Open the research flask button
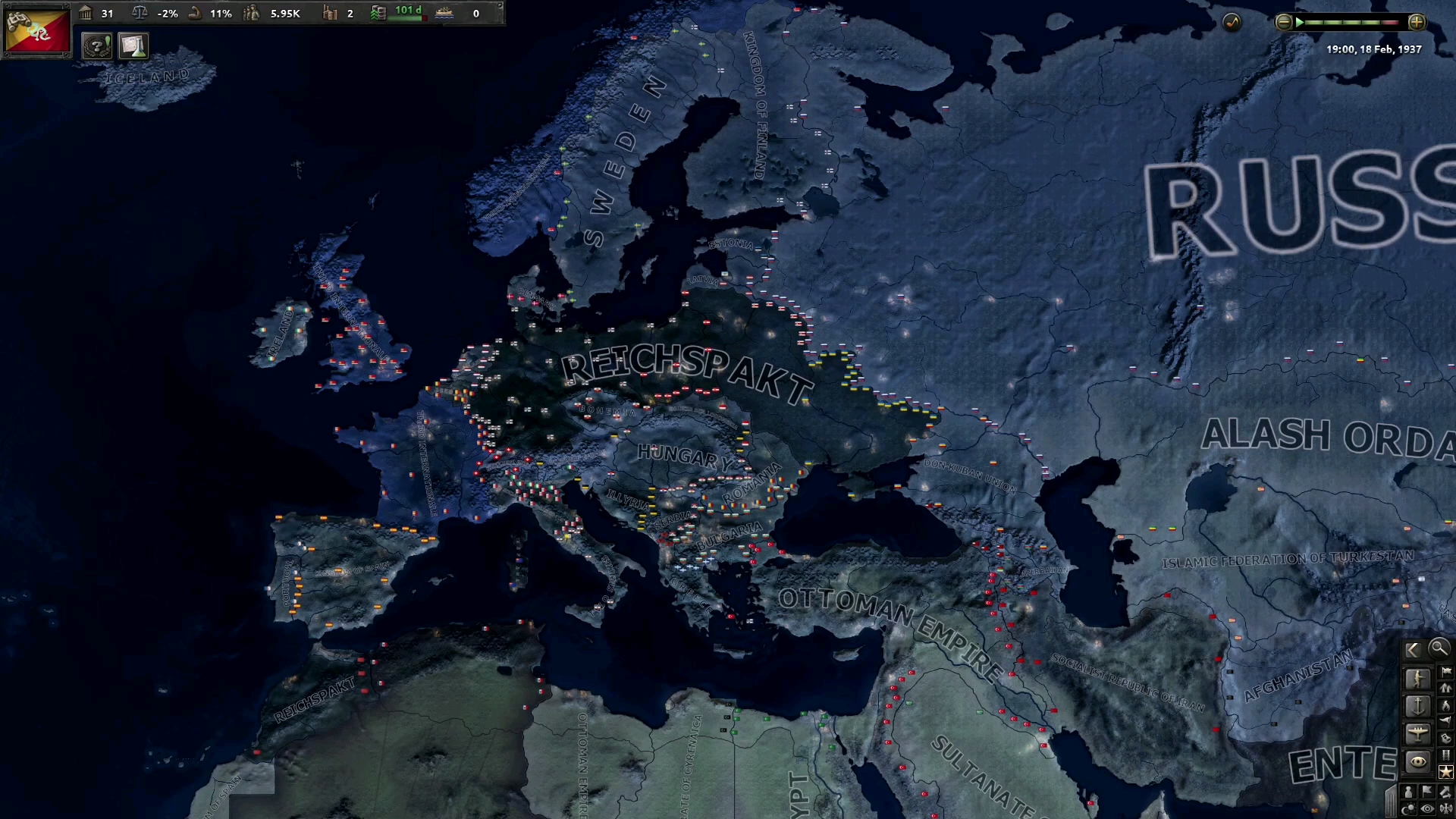 133,46
